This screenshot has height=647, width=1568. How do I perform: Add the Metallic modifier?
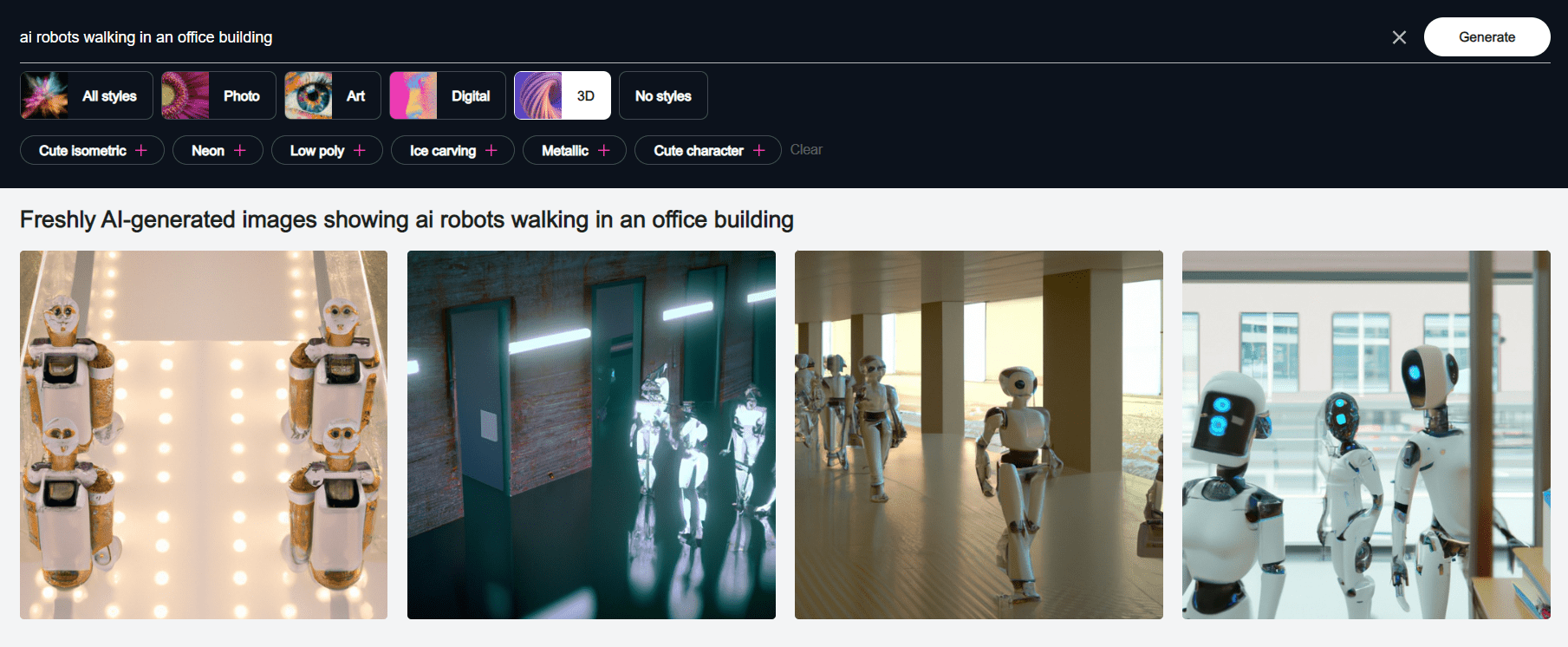click(575, 150)
